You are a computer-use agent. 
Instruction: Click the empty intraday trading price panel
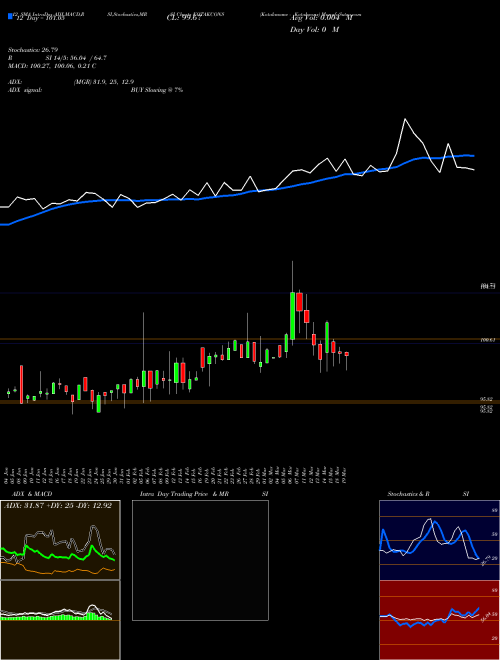(x=200, y=560)
